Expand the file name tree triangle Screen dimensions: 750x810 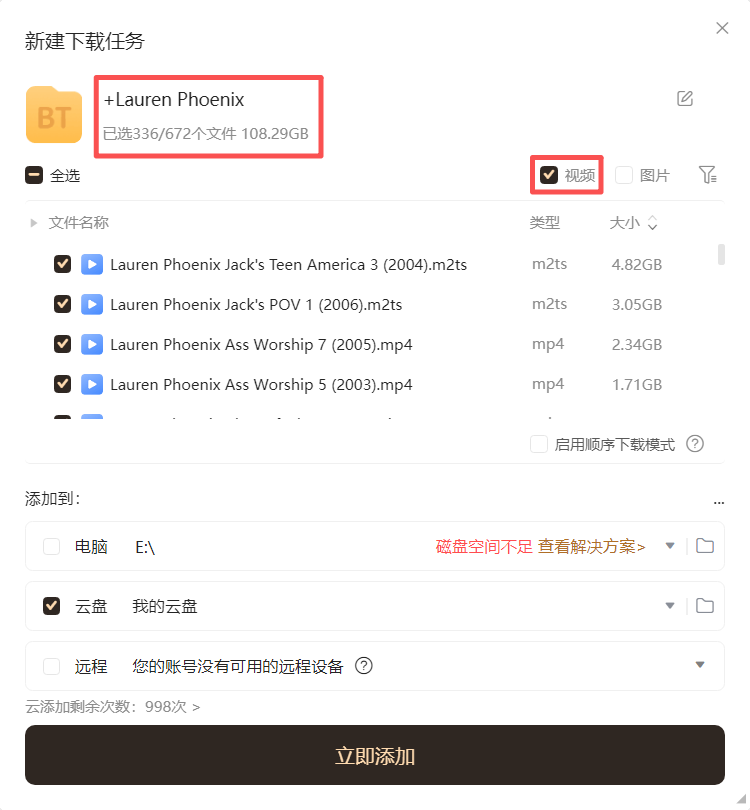[x=34, y=223]
